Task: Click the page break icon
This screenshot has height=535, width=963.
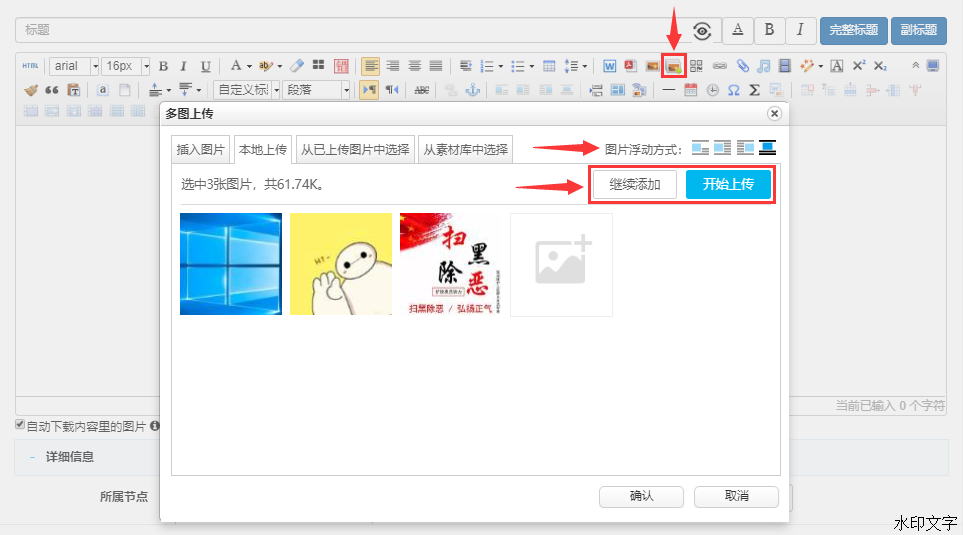Action: [596, 90]
